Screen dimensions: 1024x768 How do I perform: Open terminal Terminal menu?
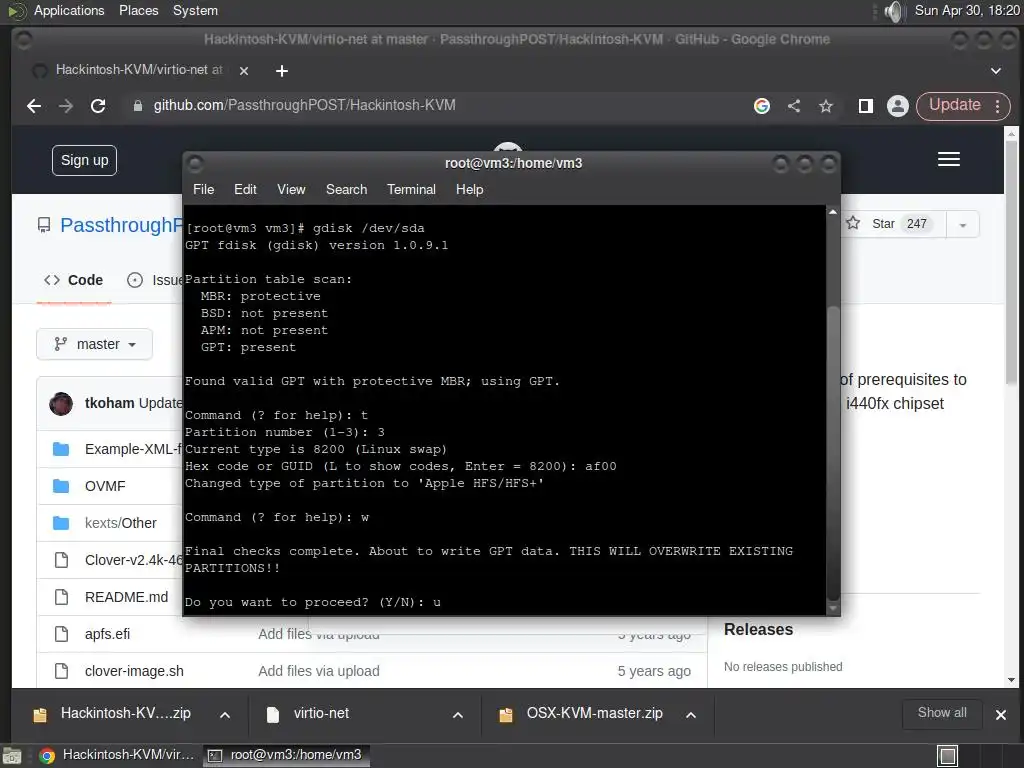pyautogui.click(x=411, y=189)
